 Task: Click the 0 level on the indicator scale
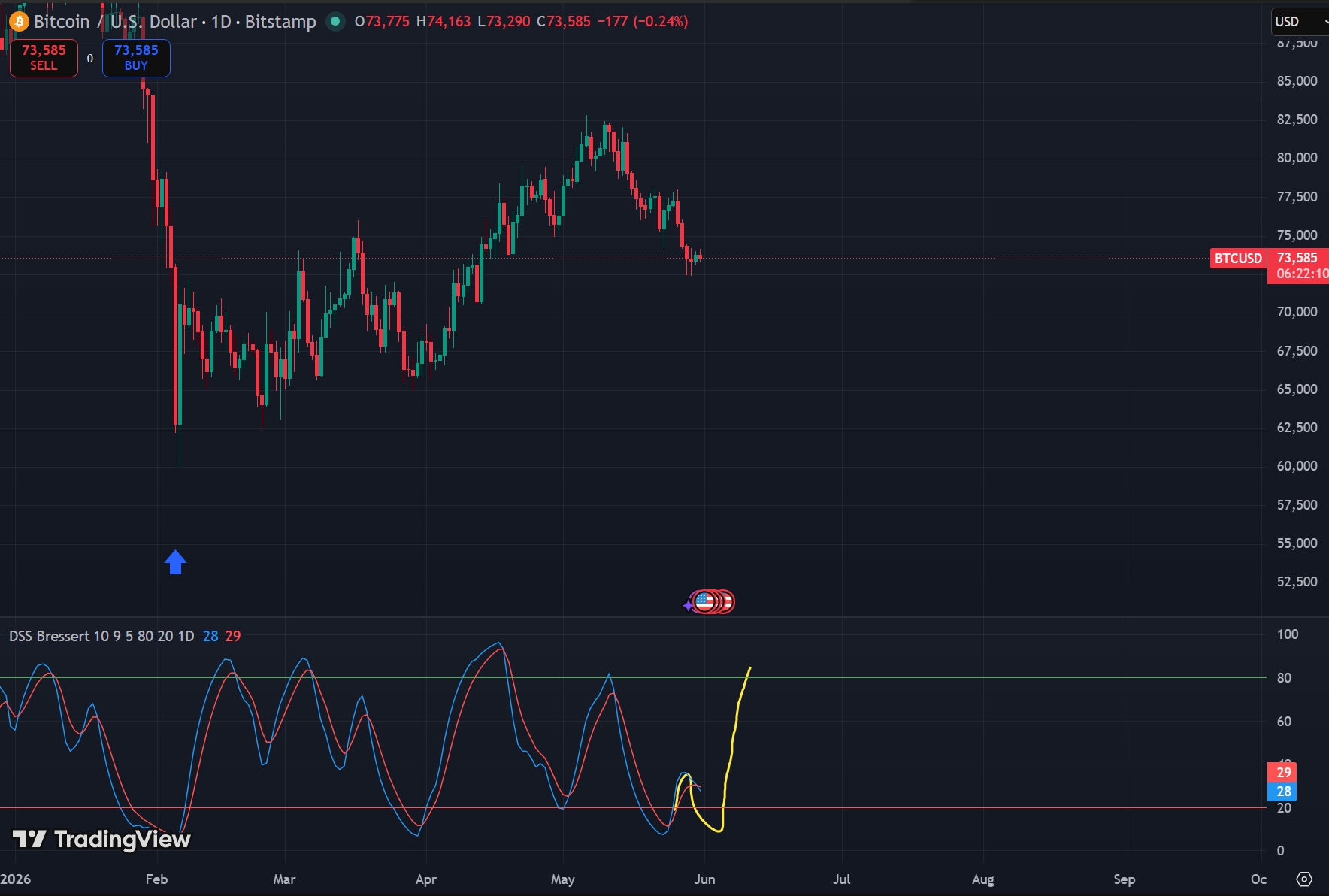click(1281, 851)
